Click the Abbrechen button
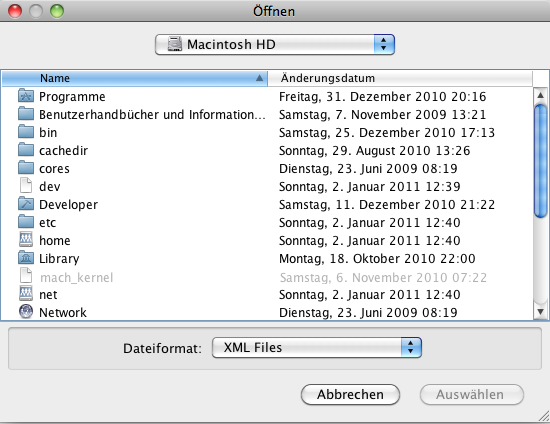The height and width of the screenshot is (424, 550). point(350,395)
